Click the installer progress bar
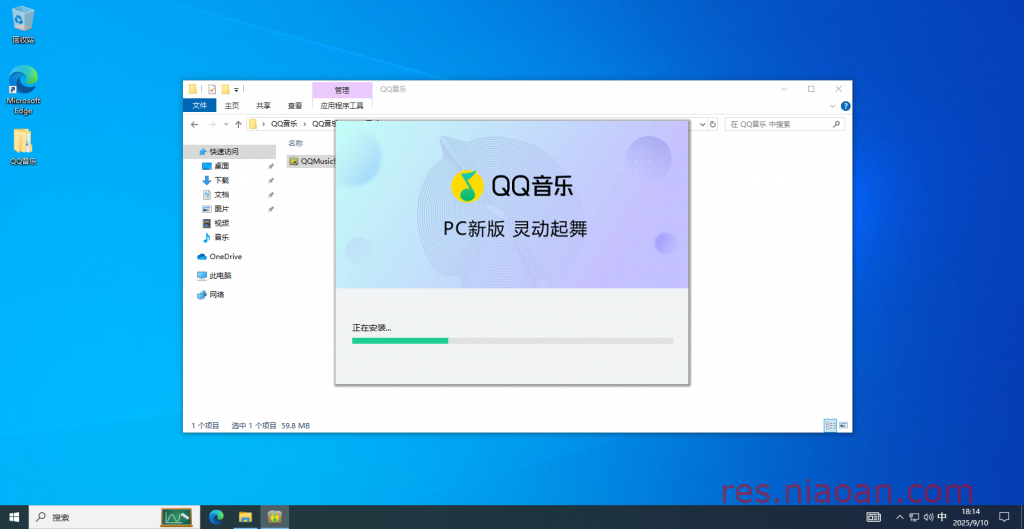This screenshot has width=1024, height=529. pyautogui.click(x=513, y=341)
